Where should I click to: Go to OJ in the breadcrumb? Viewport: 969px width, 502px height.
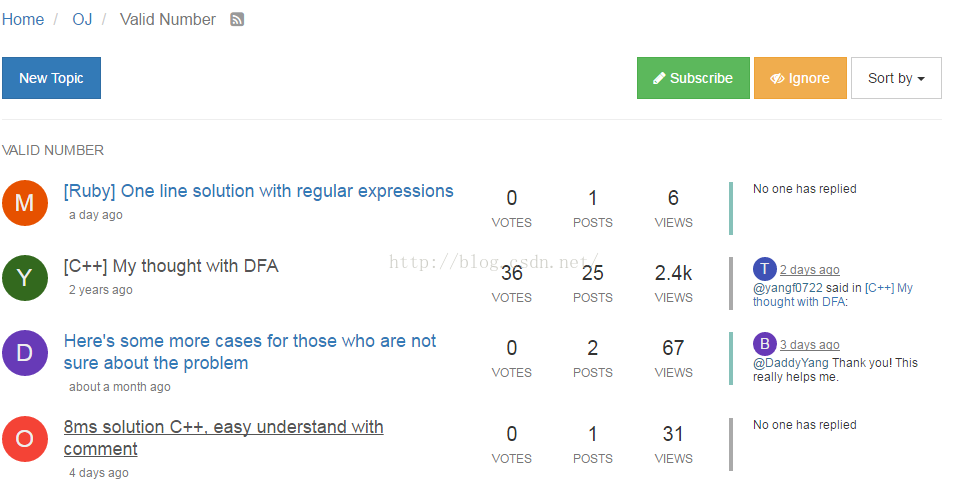(82, 20)
